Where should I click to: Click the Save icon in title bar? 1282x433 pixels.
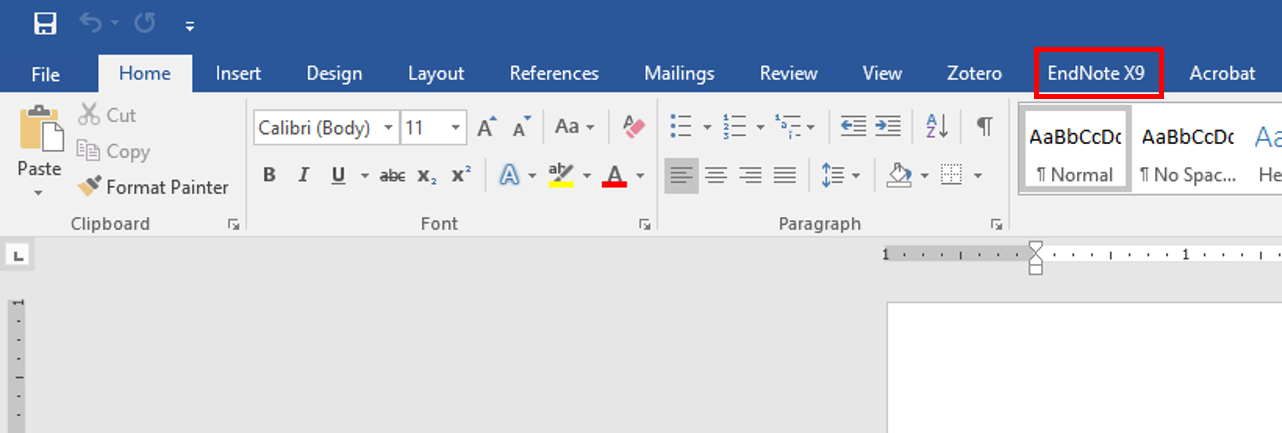tap(44, 23)
